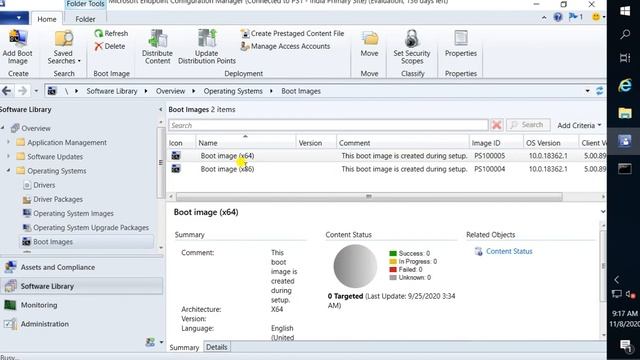Click the Boot image (x86) row icon
The width and height of the screenshot is (640, 360).
pyautogui.click(x=176, y=169)
